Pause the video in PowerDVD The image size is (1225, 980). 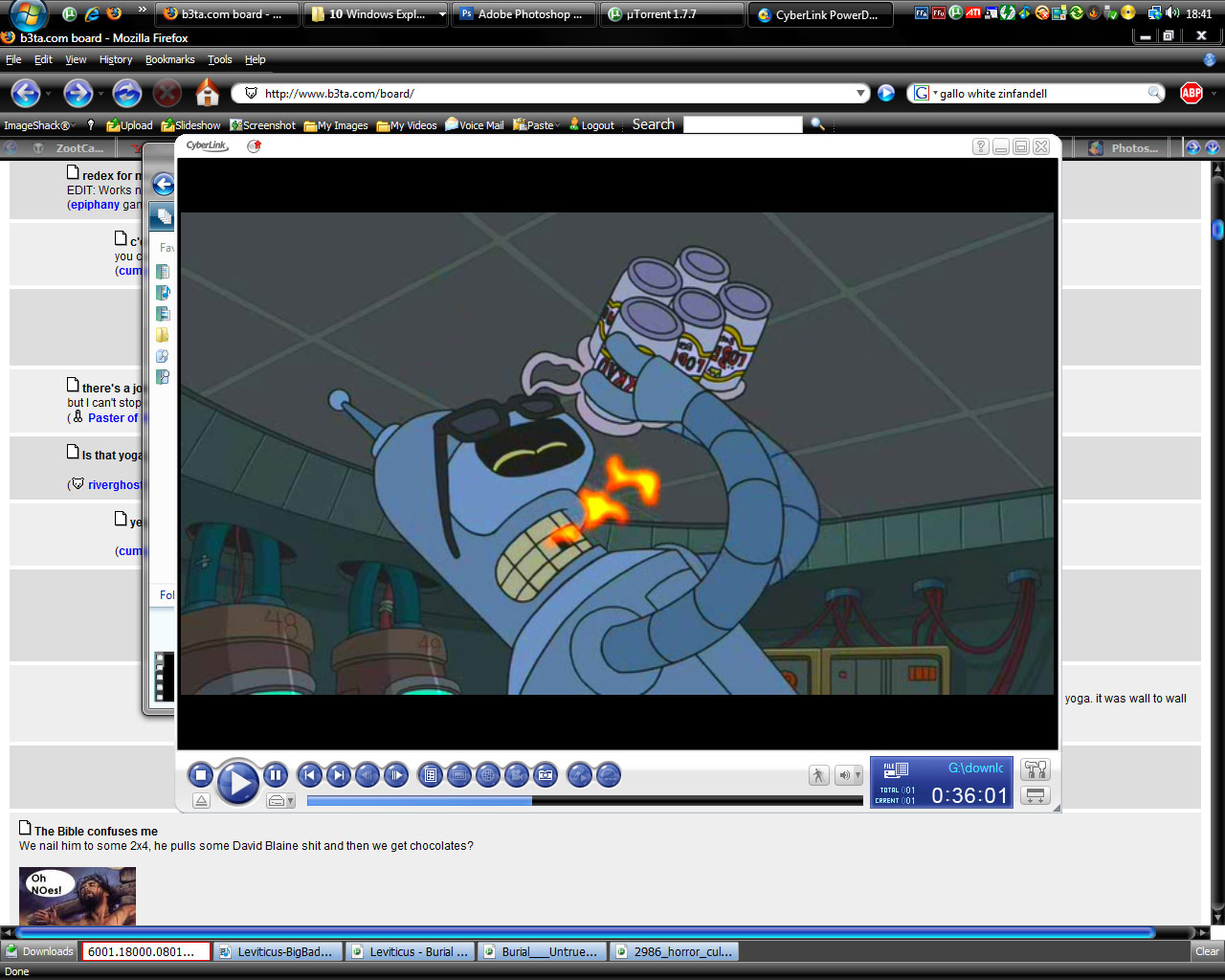click(275, 775)
